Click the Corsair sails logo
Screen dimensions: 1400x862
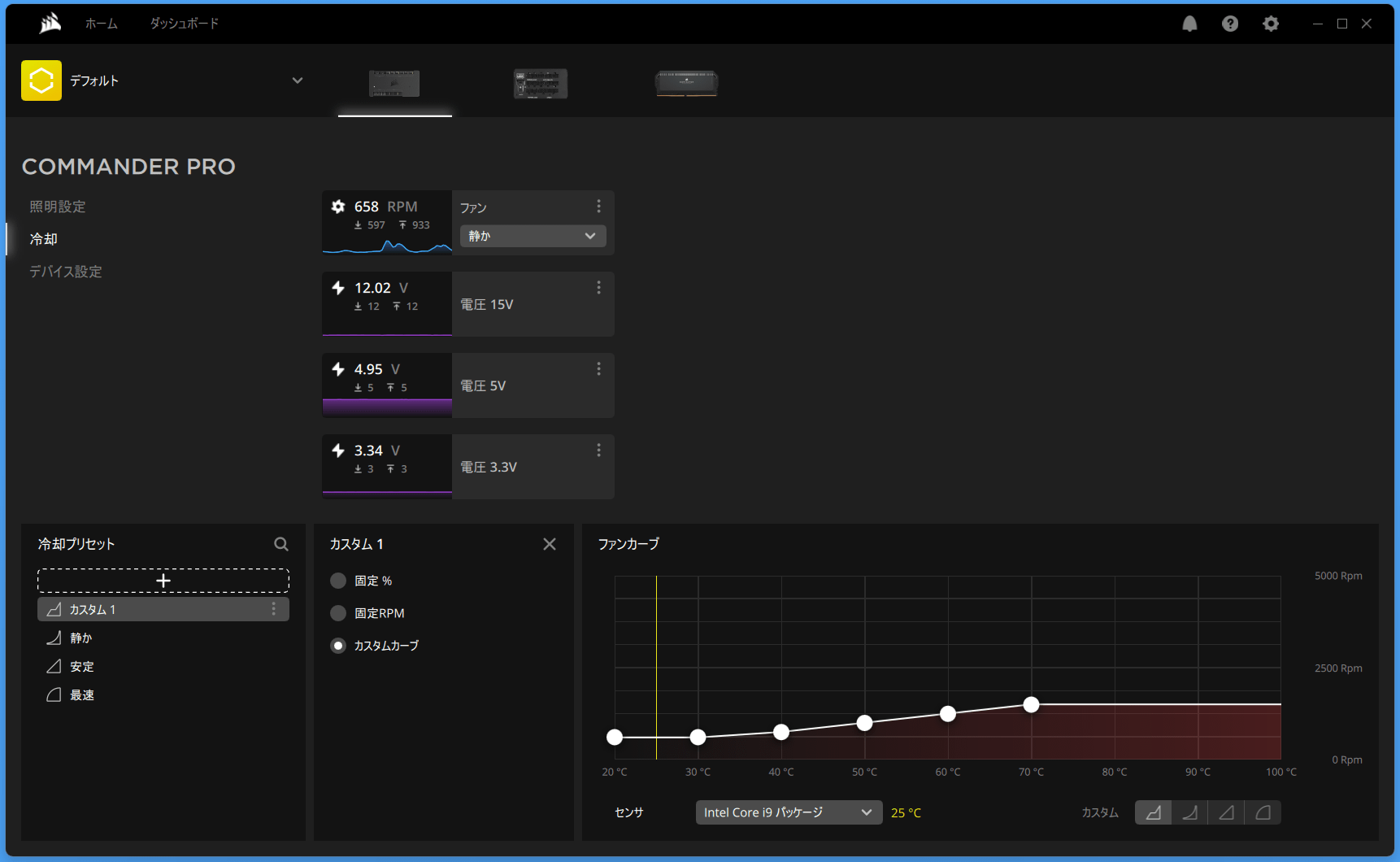(x=50, y=24)
